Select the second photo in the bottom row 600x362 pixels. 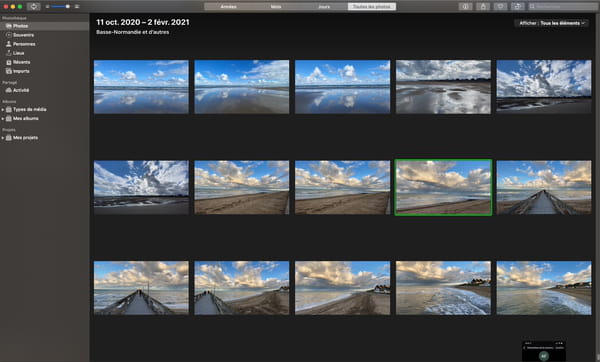click(242, 288)
